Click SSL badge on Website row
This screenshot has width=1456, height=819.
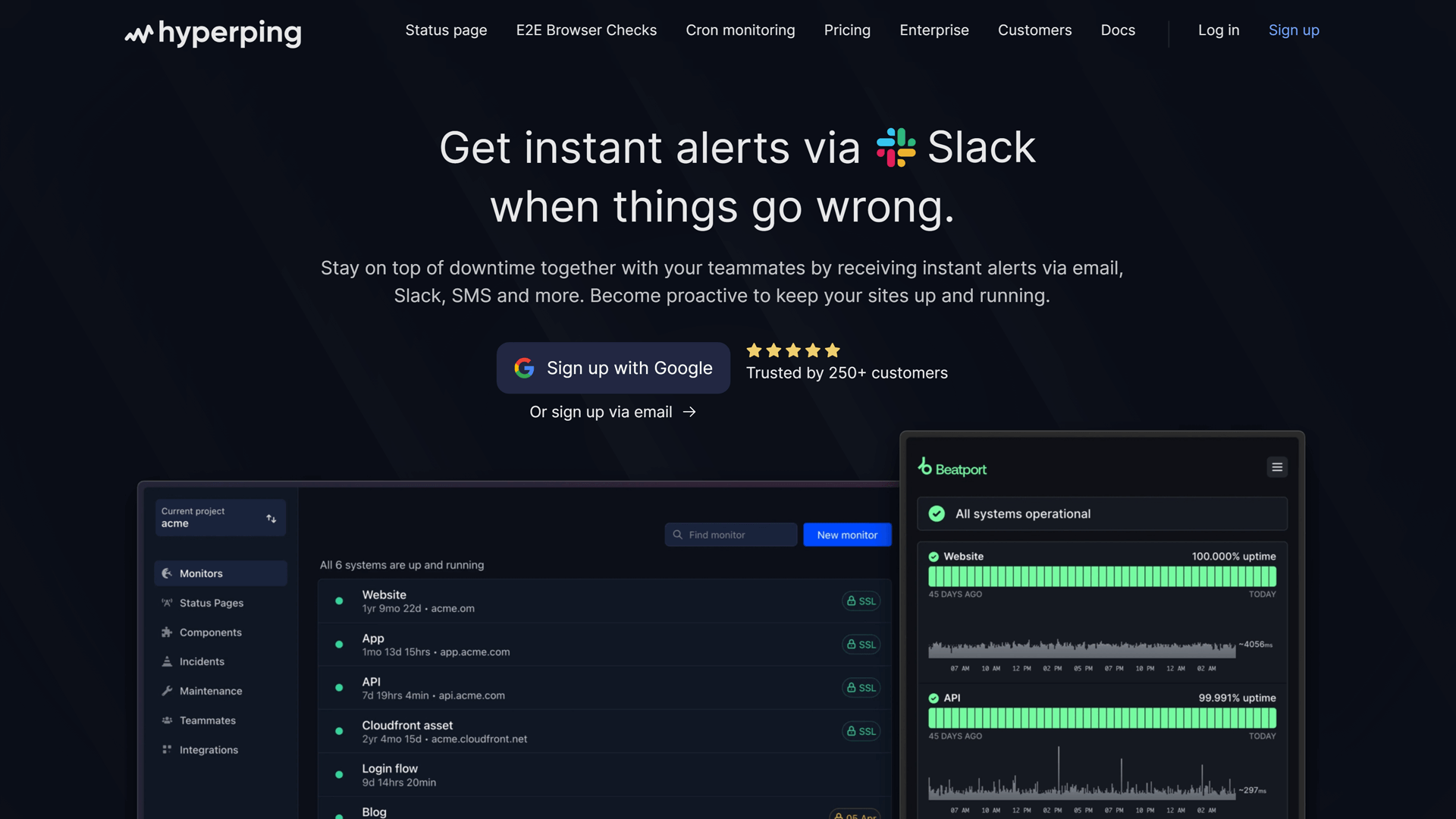[861, 601]
